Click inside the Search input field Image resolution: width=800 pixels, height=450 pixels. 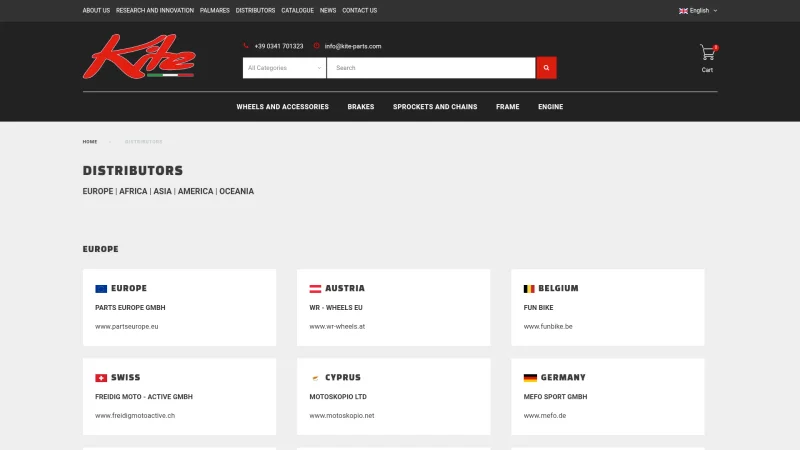[x=431, y=68]
